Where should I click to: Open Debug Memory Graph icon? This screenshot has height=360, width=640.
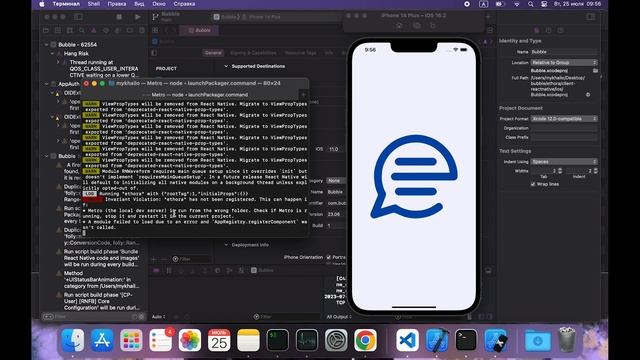(241, 271)
